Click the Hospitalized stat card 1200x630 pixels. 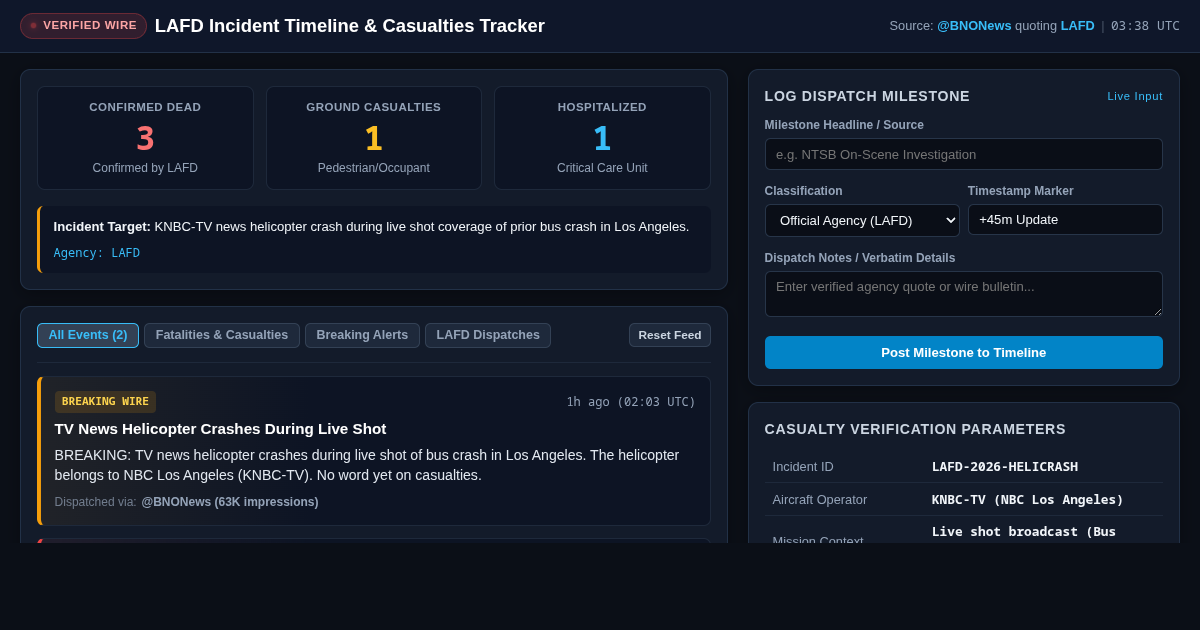point(602,138)
